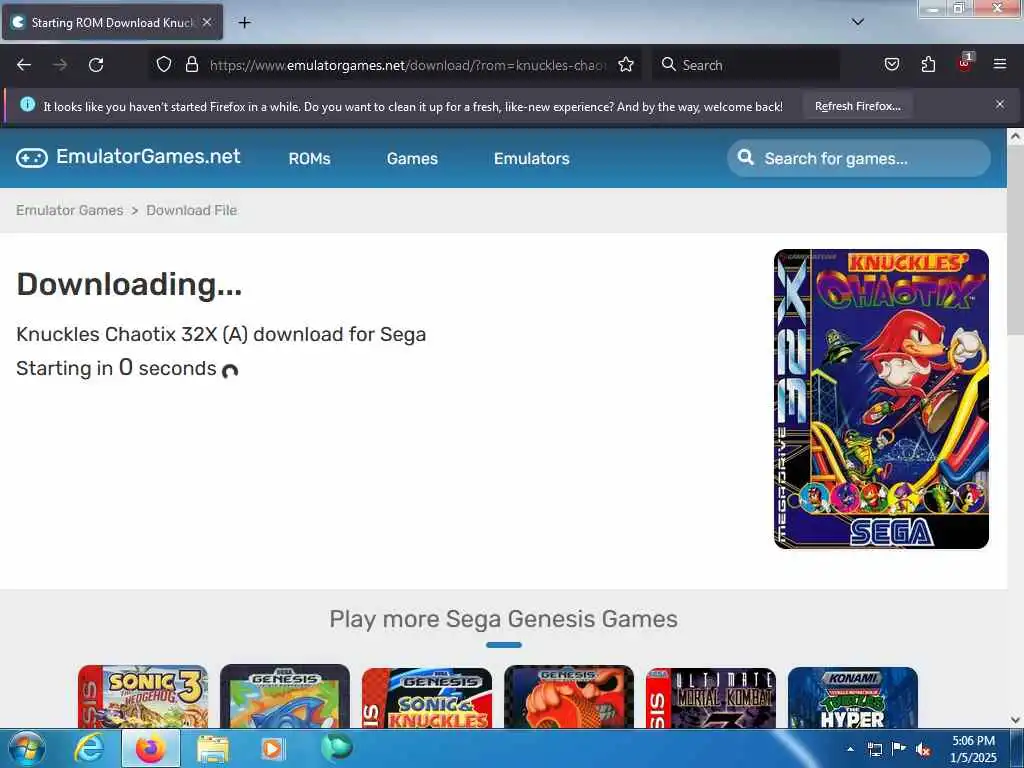This screenshot has width=1024, height=768.
Task: Click the scrollbar down arrow
Action: [x=1015, y=720]
